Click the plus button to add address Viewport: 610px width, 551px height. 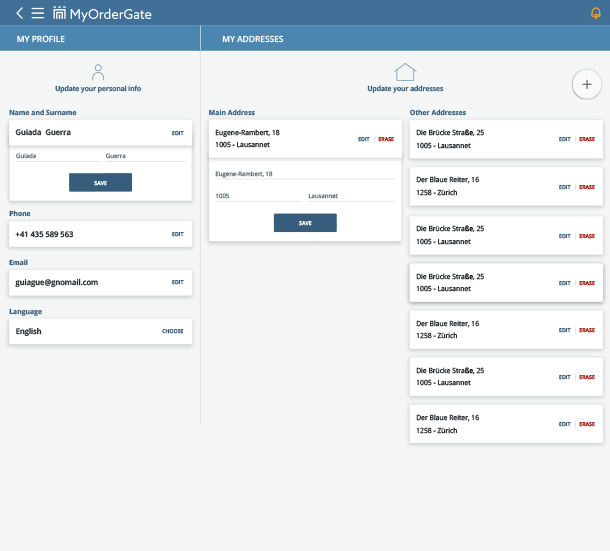(x=586, y=84)
